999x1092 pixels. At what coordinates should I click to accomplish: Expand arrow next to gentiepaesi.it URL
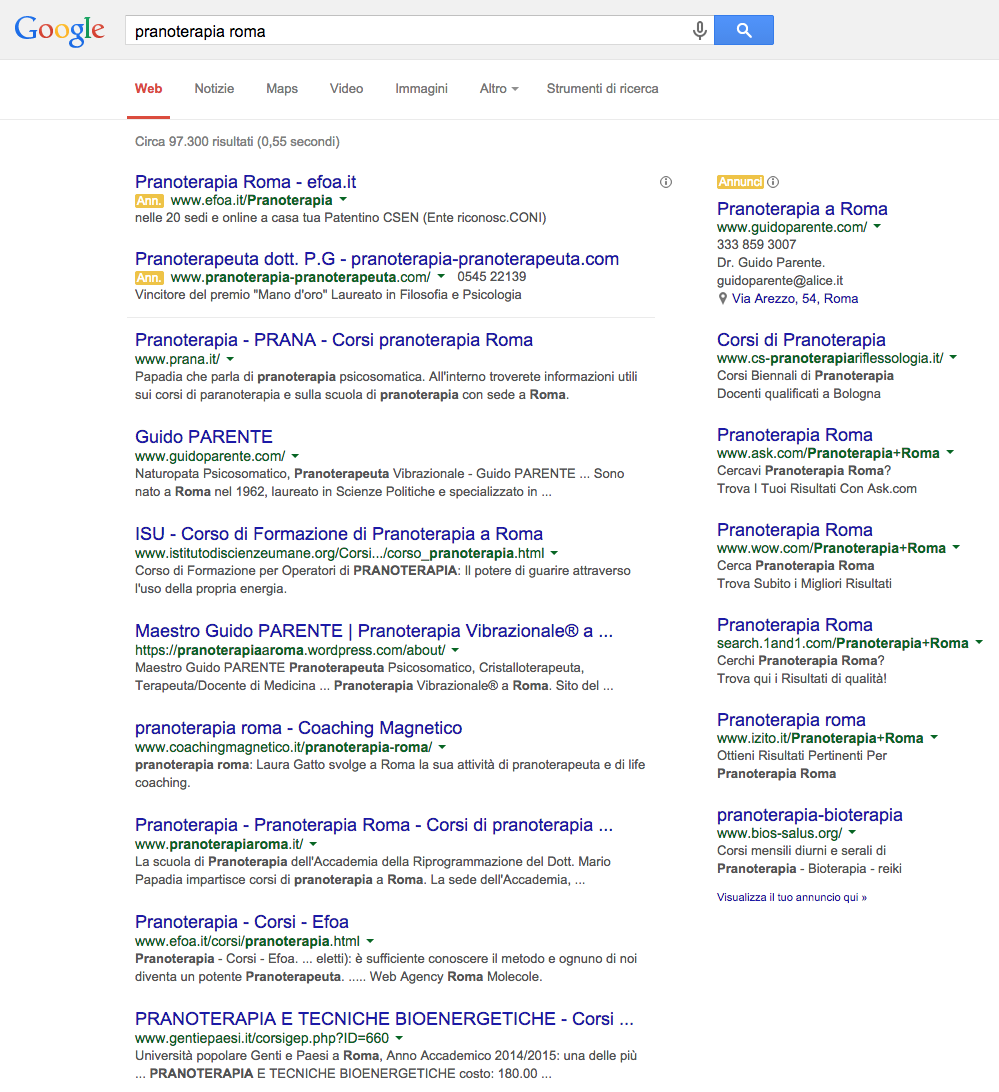click(399, 1038)
